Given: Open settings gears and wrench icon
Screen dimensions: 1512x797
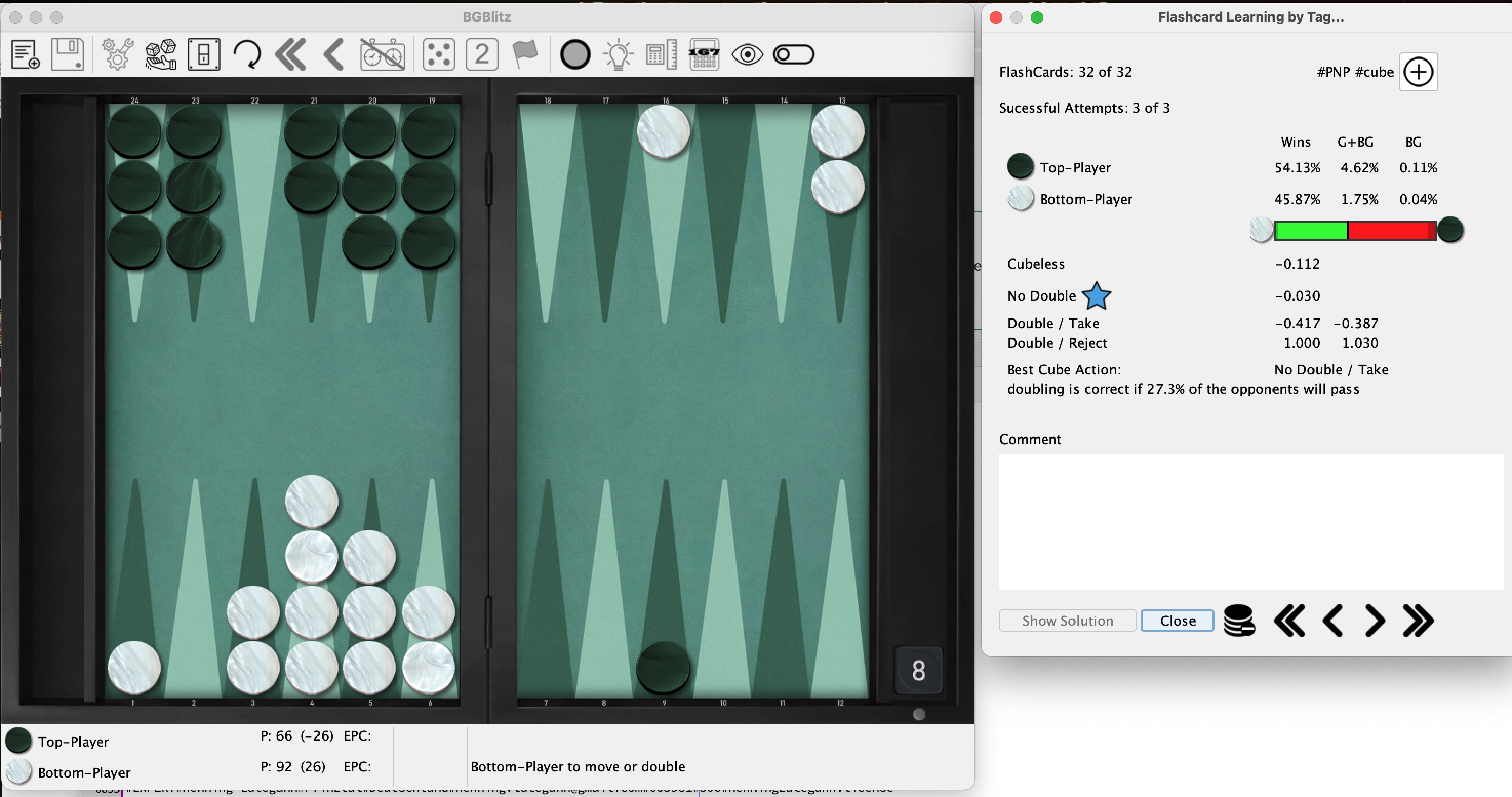Looking at the screenshot, I should click(117, 54).
